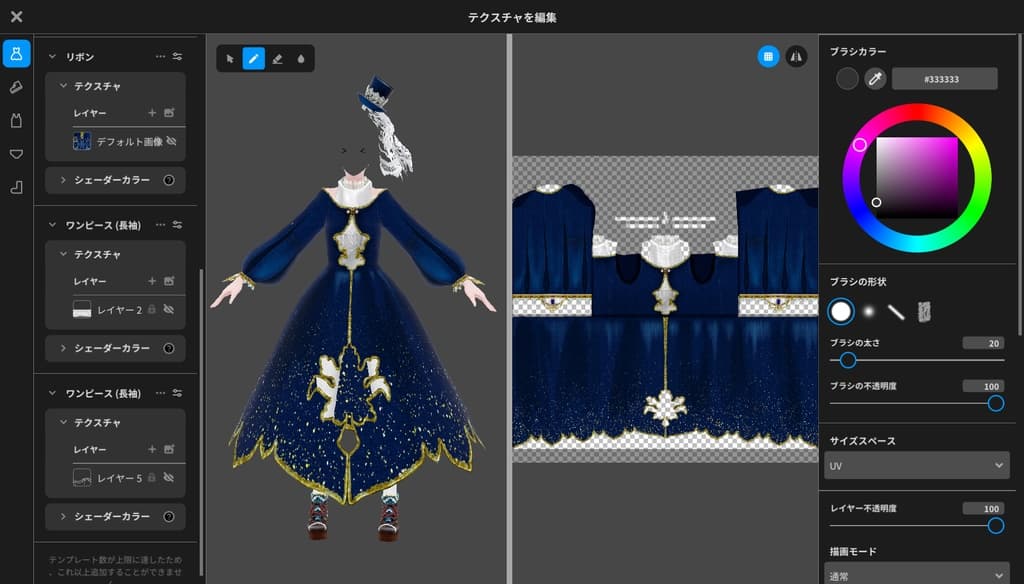Open the underwear category in sidebar
Image resolution: width=1024 pixels, height=584 pixels.
click(x=16, y=154)
